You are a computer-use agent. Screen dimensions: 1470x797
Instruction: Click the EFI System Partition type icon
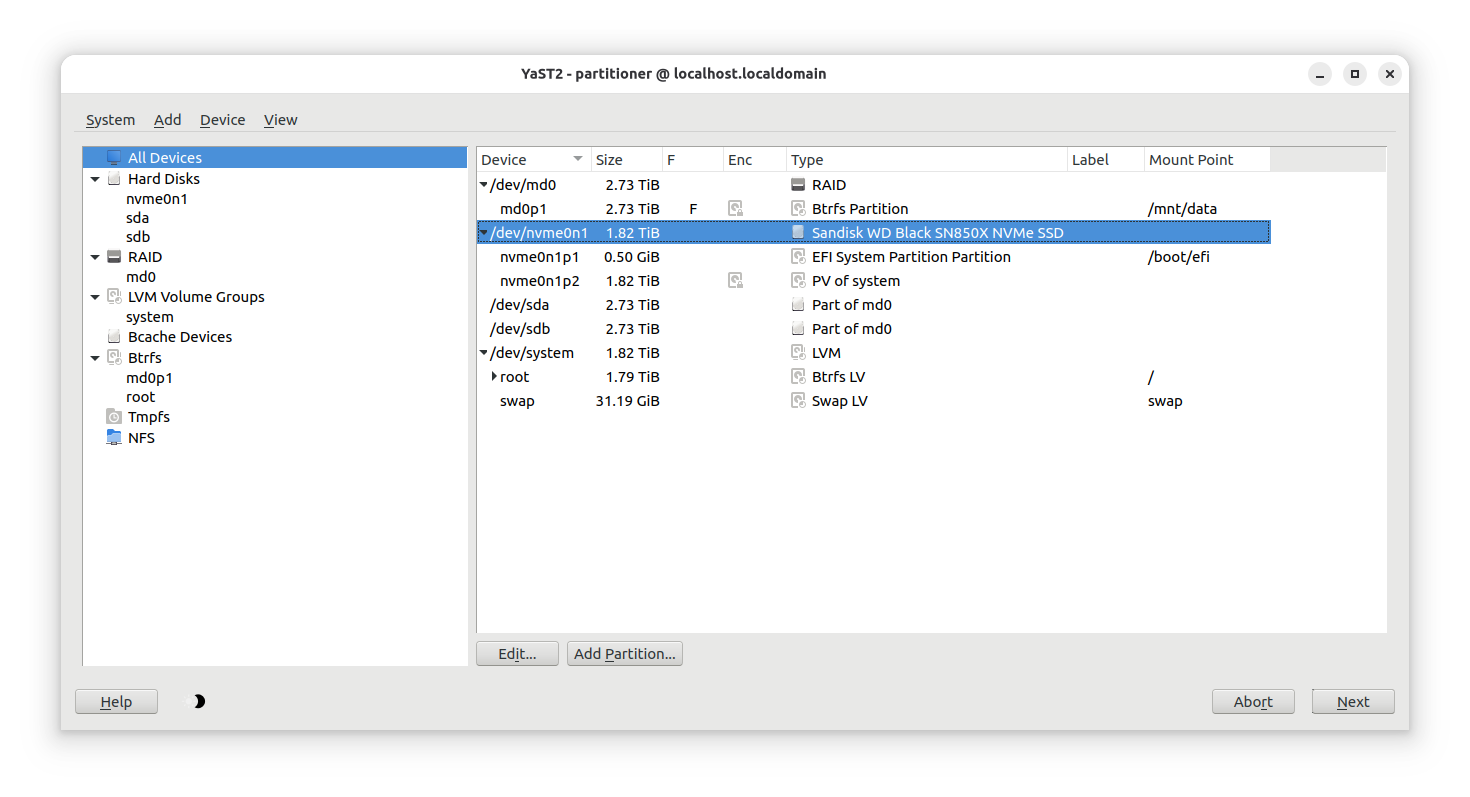coord(798,257)
